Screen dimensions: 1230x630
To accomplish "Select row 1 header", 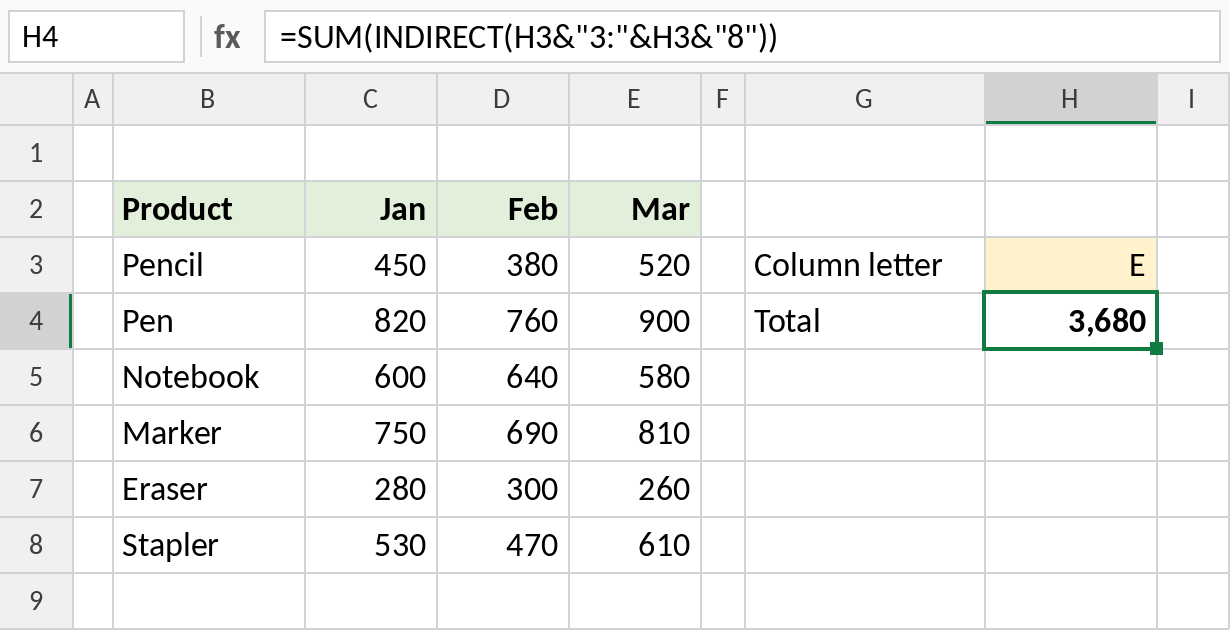I will click(37, 153).
